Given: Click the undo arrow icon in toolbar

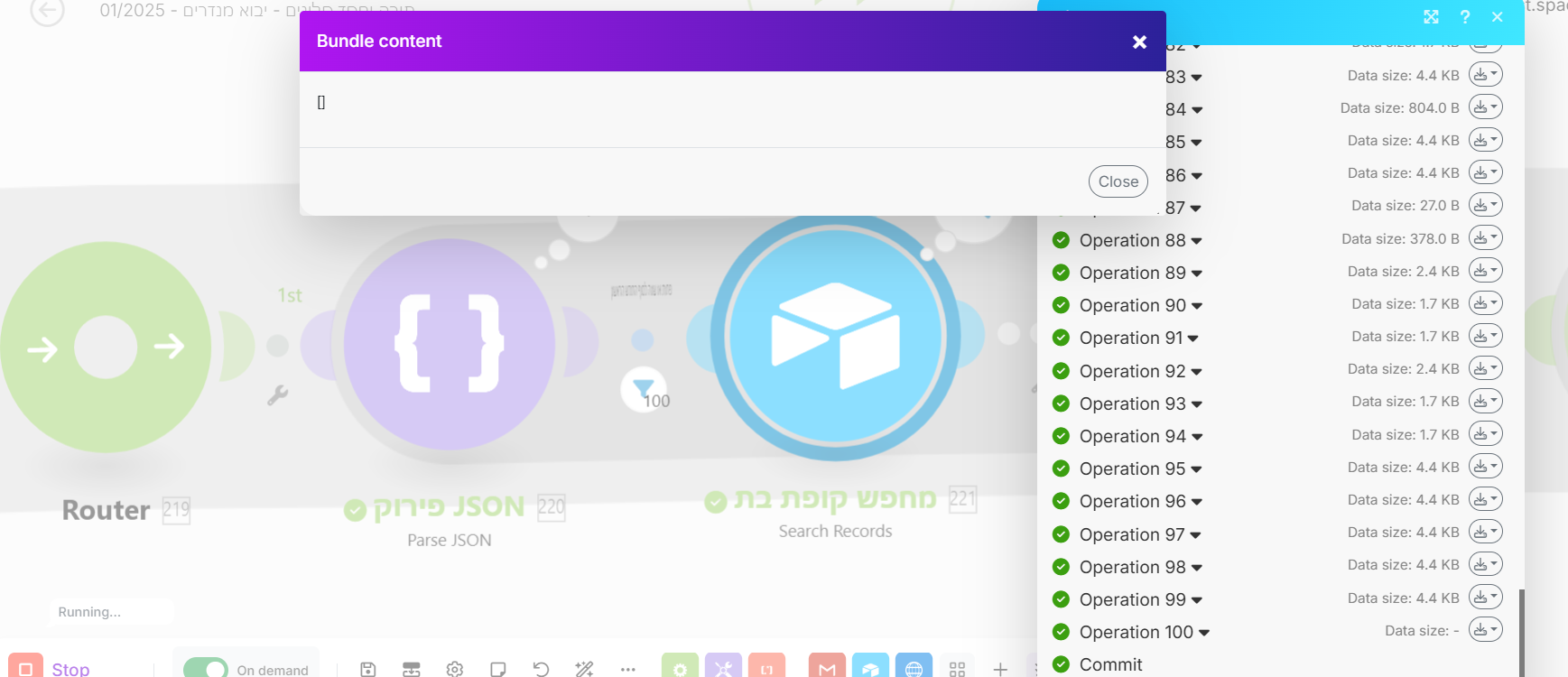Looking at the screenshot, I should coord(541,669).
